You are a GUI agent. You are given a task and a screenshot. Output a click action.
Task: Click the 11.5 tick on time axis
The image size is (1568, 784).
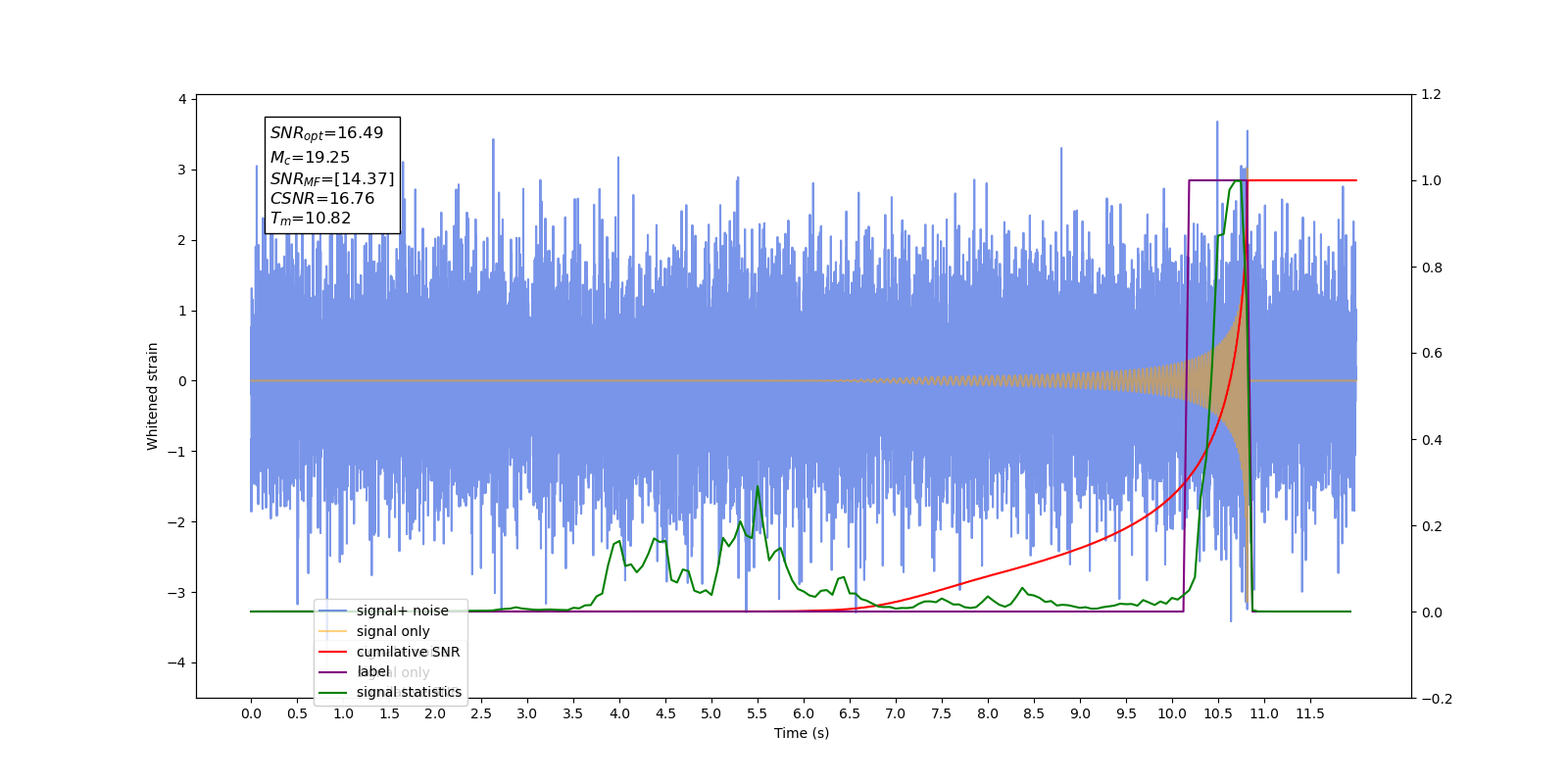coord(1310,713)
